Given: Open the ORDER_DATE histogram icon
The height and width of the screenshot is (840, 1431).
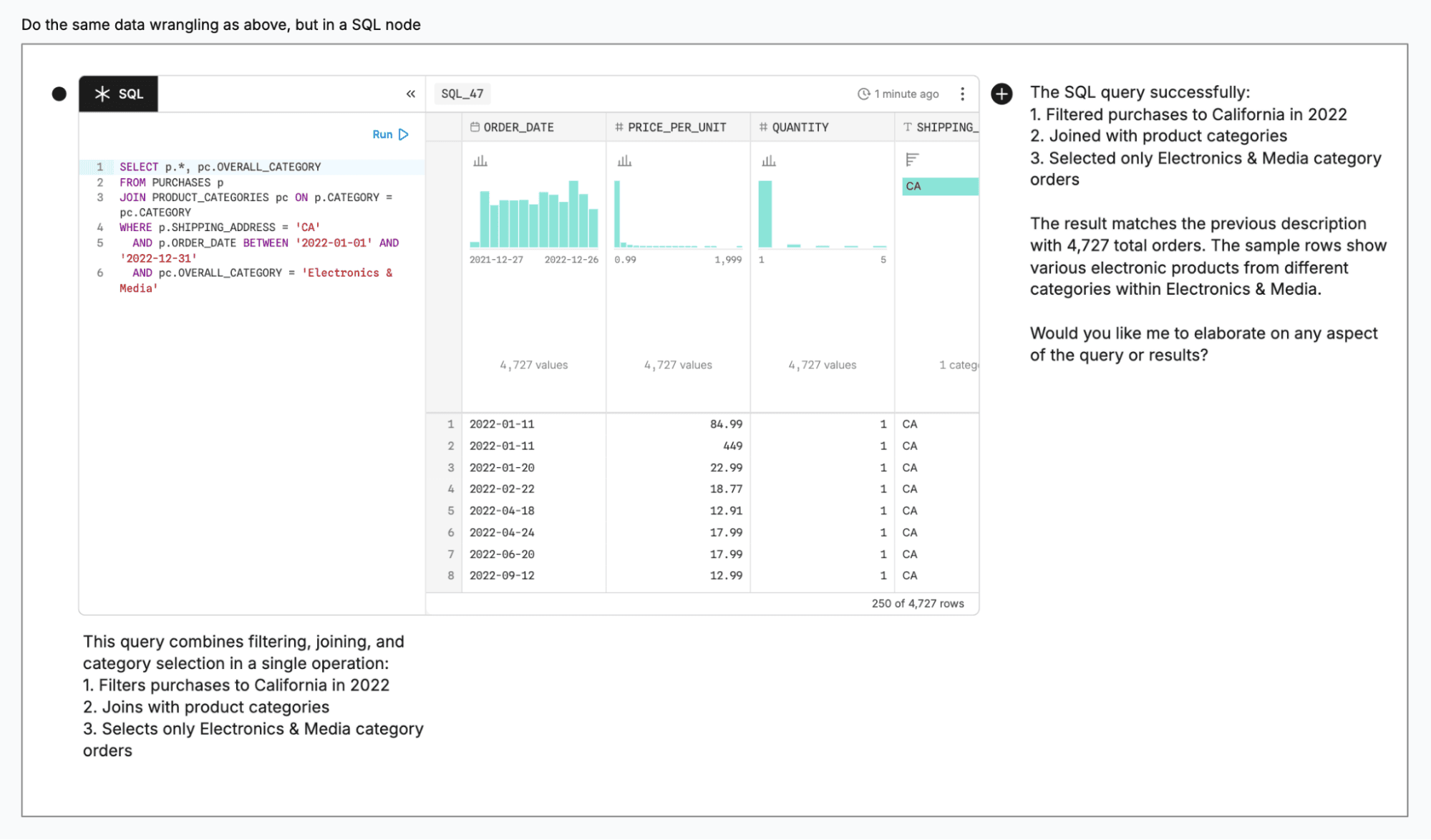Looking at the screenshot, I should [480, 160].
